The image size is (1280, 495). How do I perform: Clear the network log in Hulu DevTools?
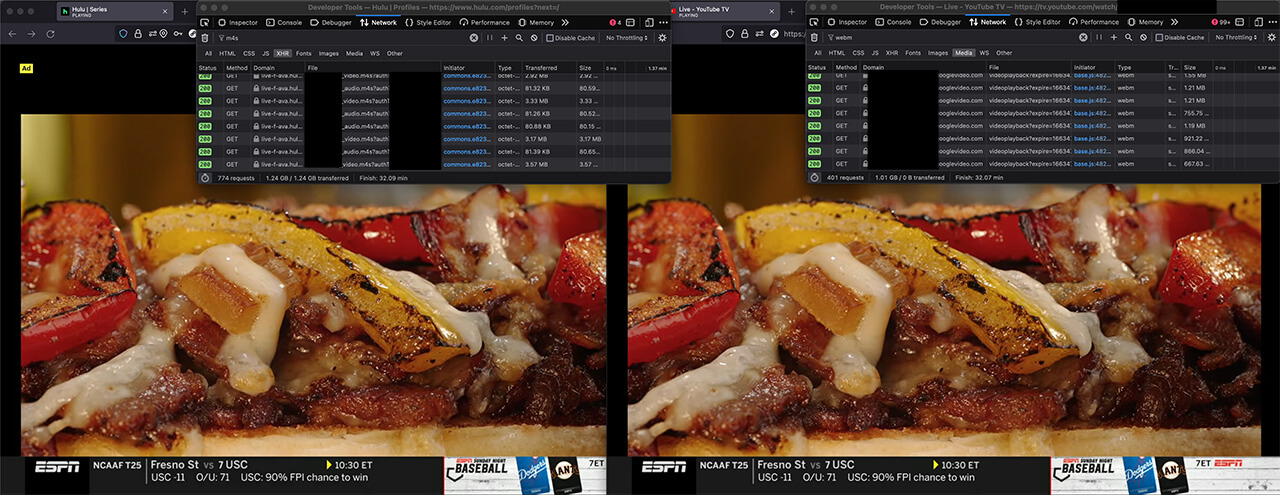[207, 38]
